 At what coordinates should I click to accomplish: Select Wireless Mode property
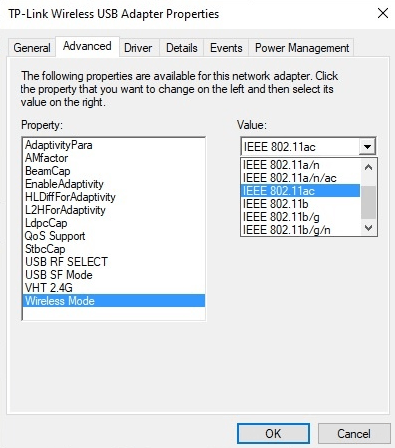click(114, 301)
